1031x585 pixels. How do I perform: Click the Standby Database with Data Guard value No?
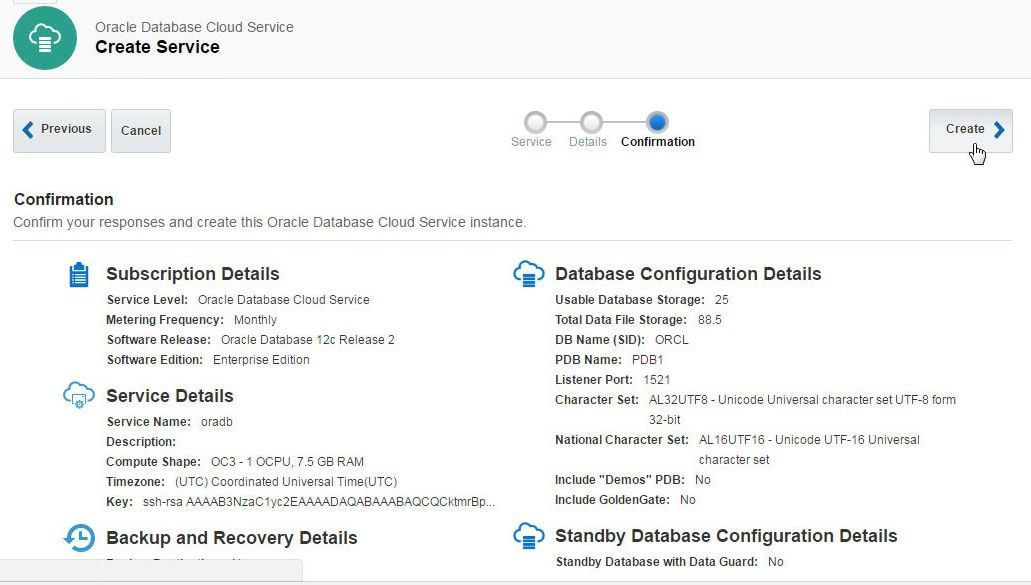click(776, 562)
